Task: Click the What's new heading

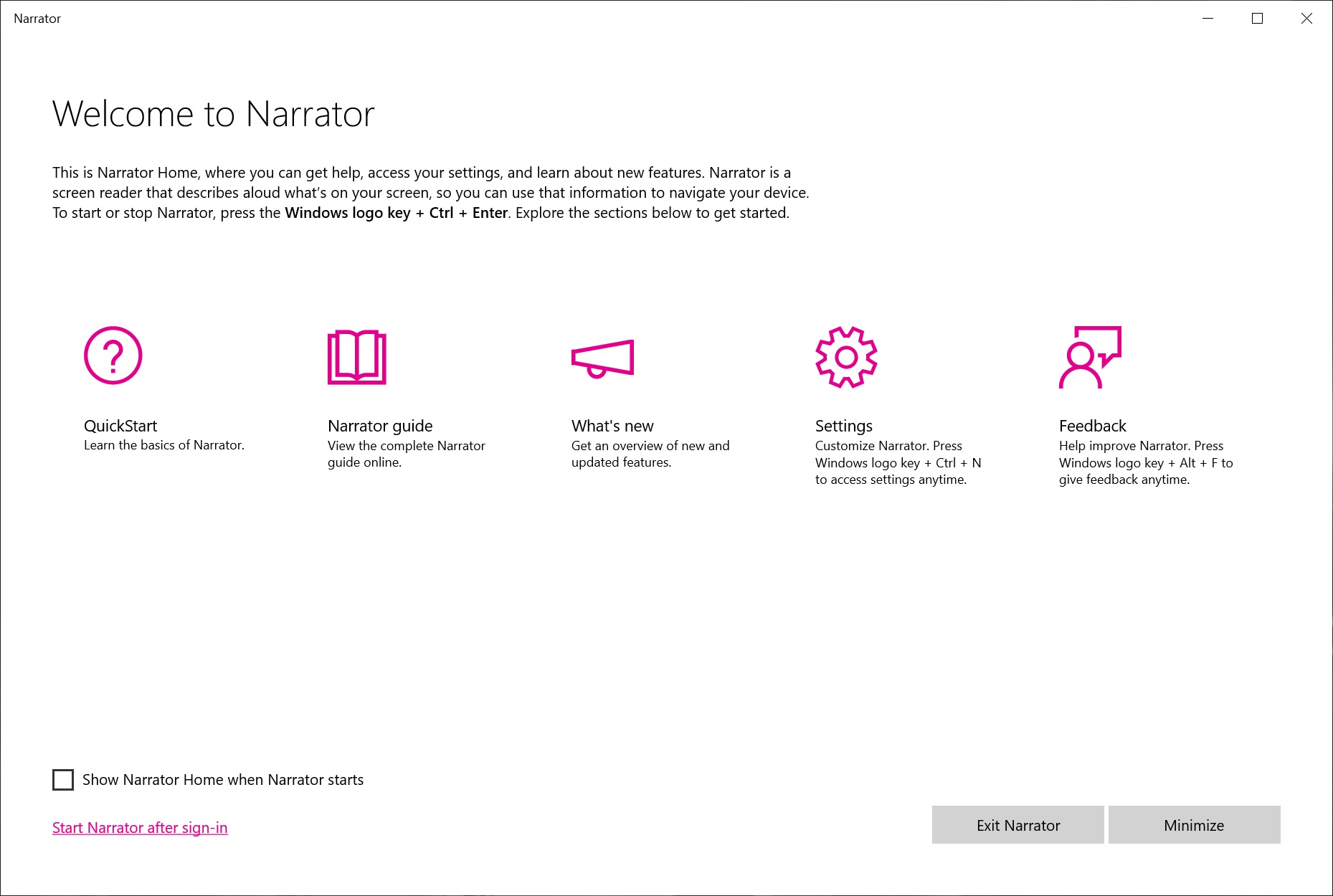Action: [612, 426]
